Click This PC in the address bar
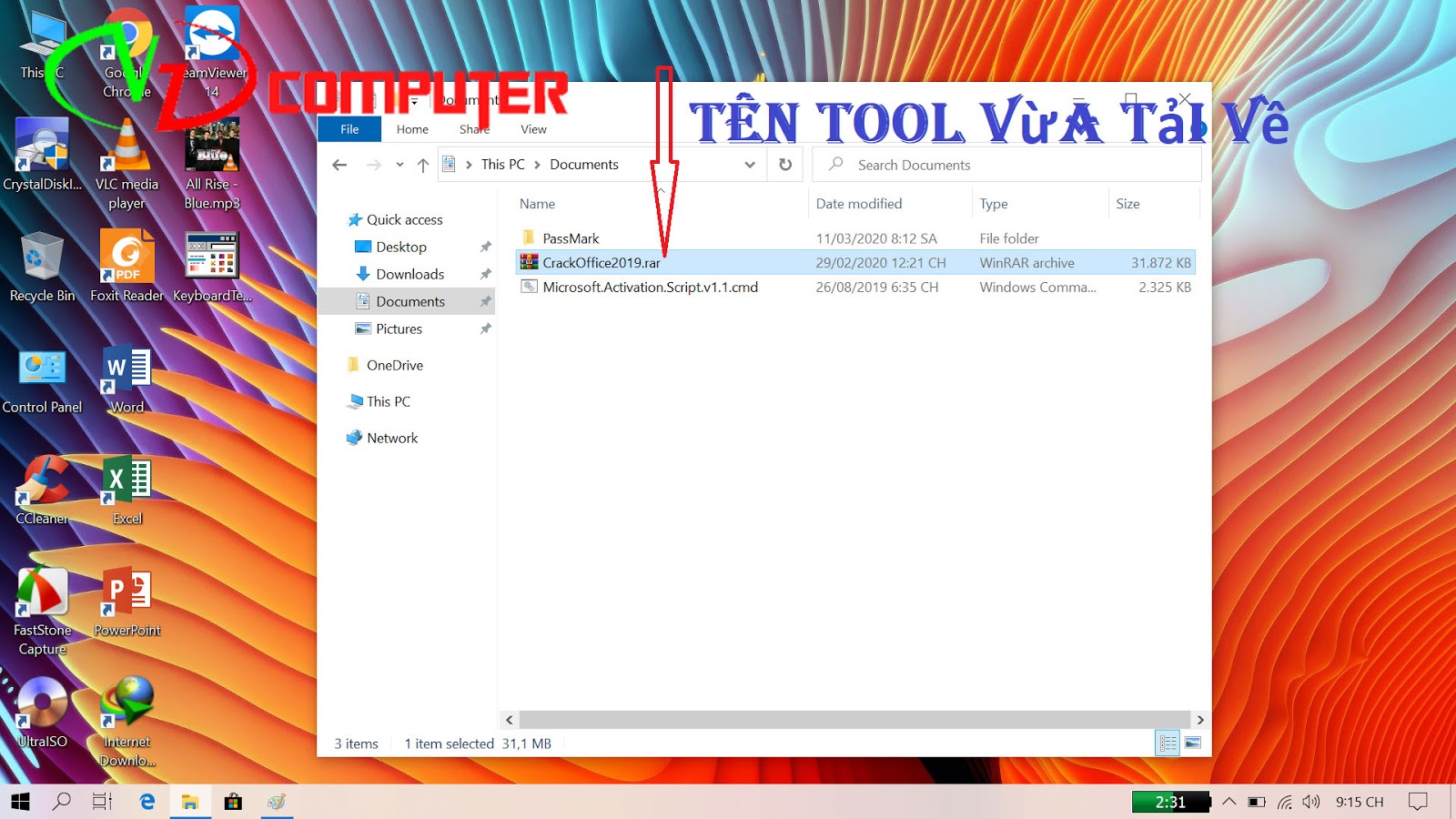Image resolution: width=1456 pixels, height=819 pixels. pos(503,165)
